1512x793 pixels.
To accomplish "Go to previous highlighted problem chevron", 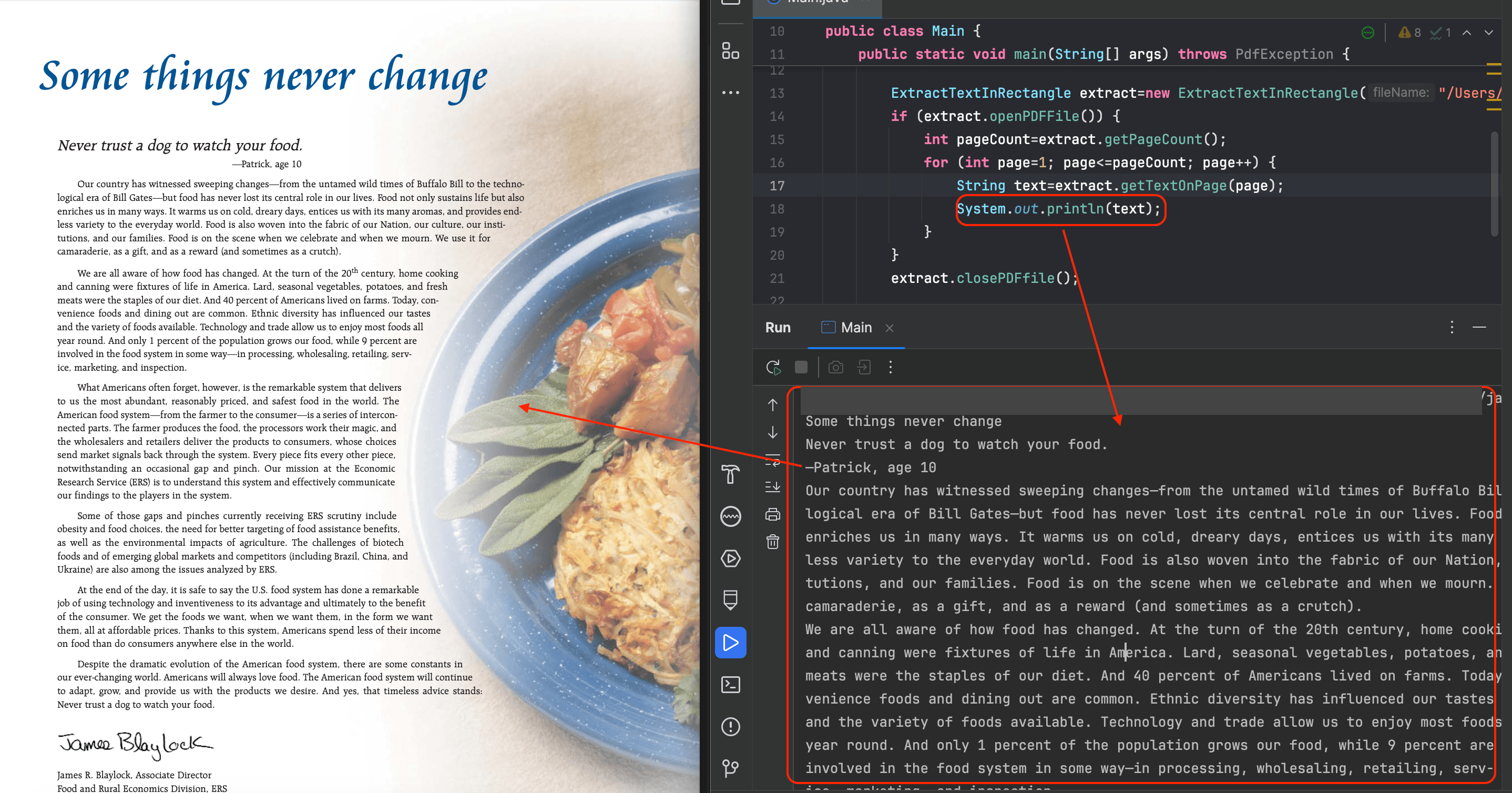I will (1466, 33).
